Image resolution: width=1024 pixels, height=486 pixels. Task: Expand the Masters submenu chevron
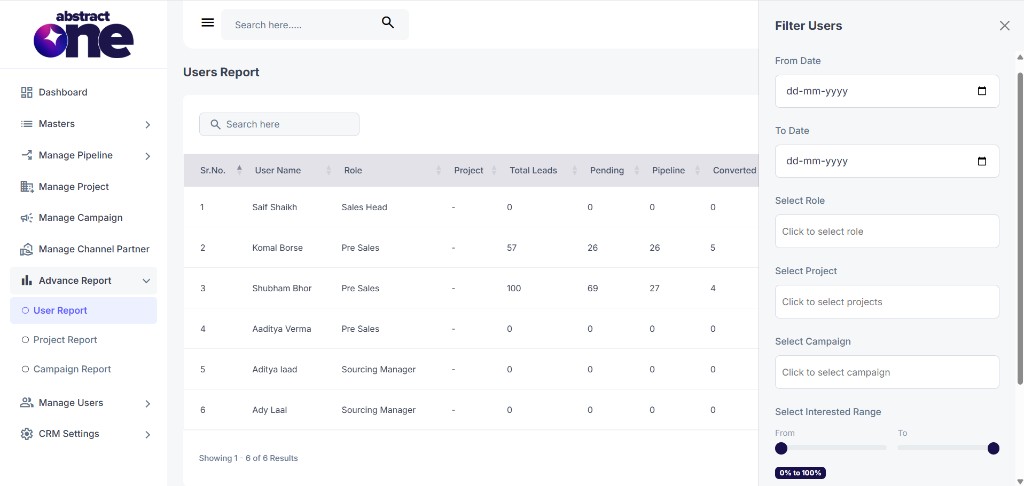(x=148, y=124)
